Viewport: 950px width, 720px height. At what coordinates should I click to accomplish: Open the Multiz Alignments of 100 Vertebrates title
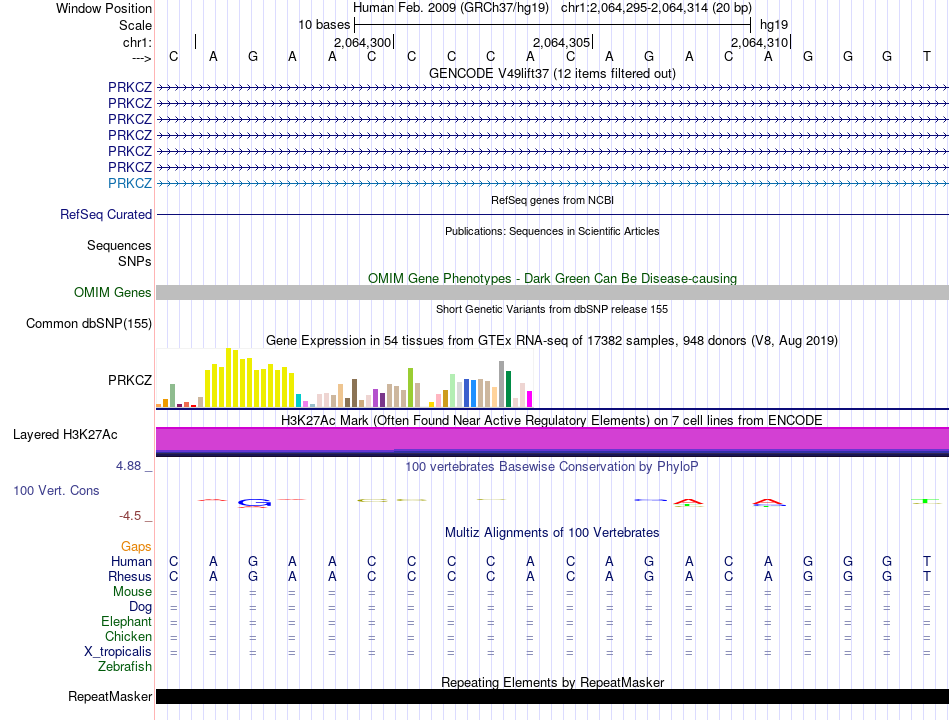pos(552,532)
